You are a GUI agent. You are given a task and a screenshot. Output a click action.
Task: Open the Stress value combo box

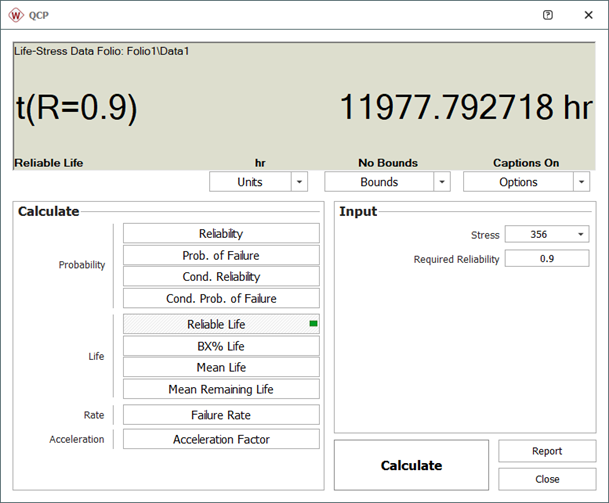pos(546,234)
